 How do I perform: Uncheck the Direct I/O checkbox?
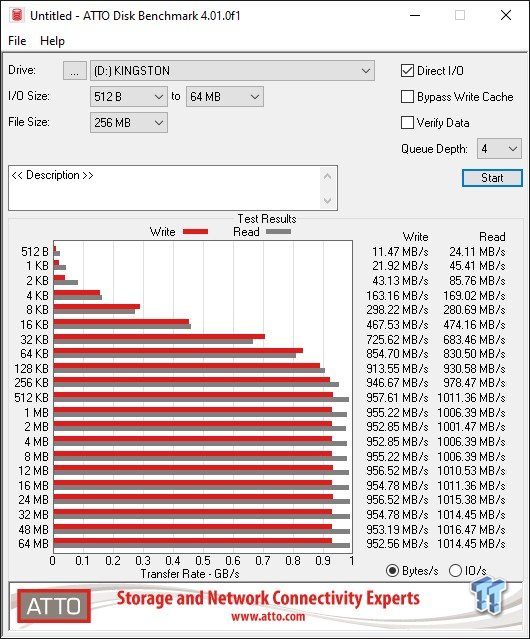407,71
